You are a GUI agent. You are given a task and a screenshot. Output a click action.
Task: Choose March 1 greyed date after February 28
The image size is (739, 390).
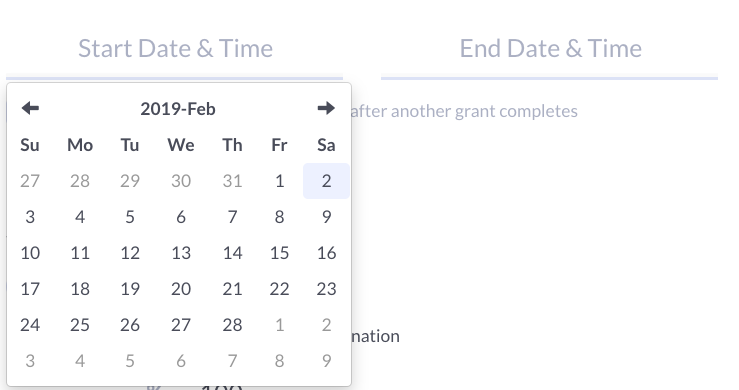pos(279,325)
